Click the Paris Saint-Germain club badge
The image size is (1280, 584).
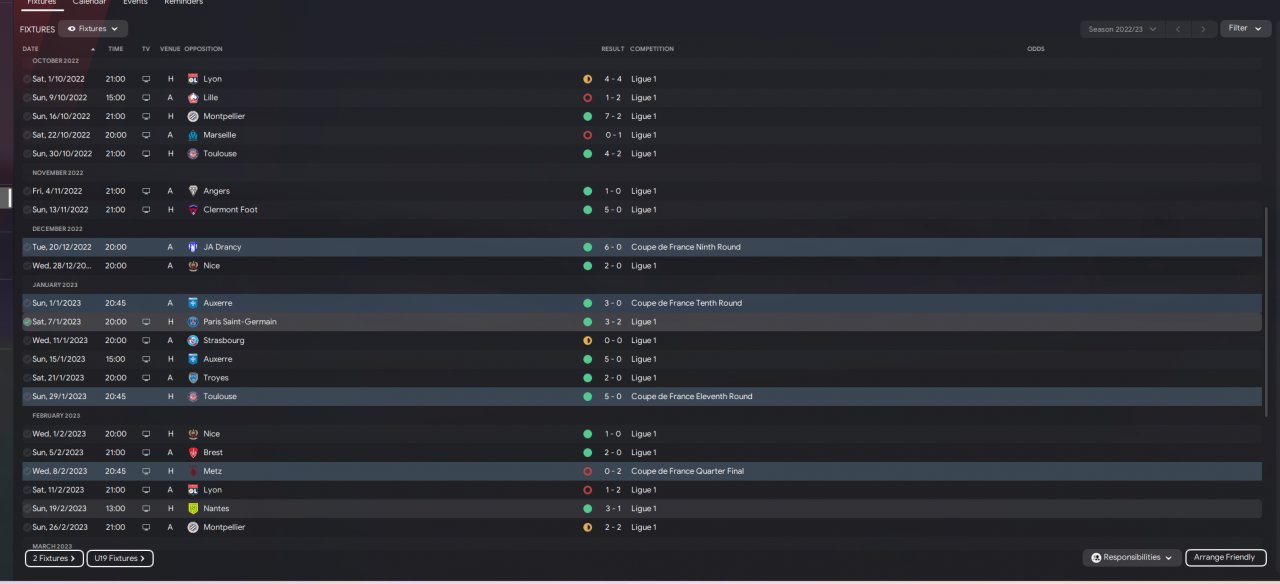pyautogui.click(x=193, y=322)
